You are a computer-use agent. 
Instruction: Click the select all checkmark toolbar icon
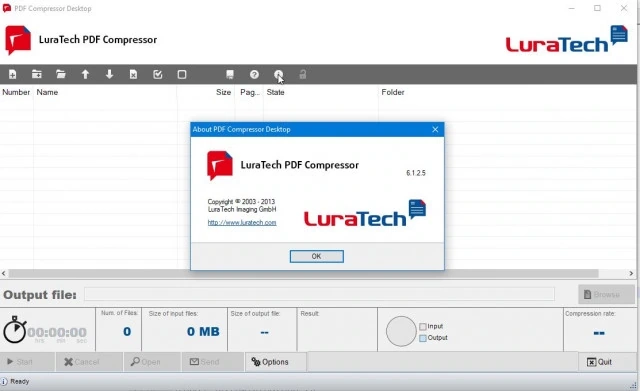(x=158, y=74)
